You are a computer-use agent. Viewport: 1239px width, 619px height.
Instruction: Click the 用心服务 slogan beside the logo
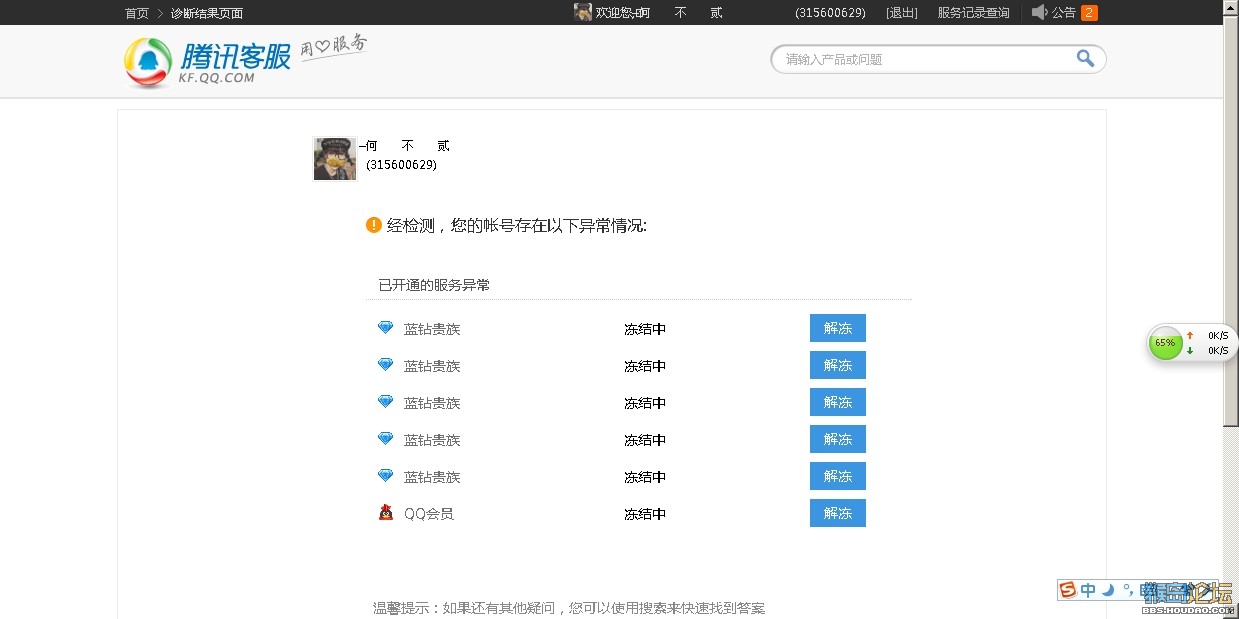click(334, 46)
